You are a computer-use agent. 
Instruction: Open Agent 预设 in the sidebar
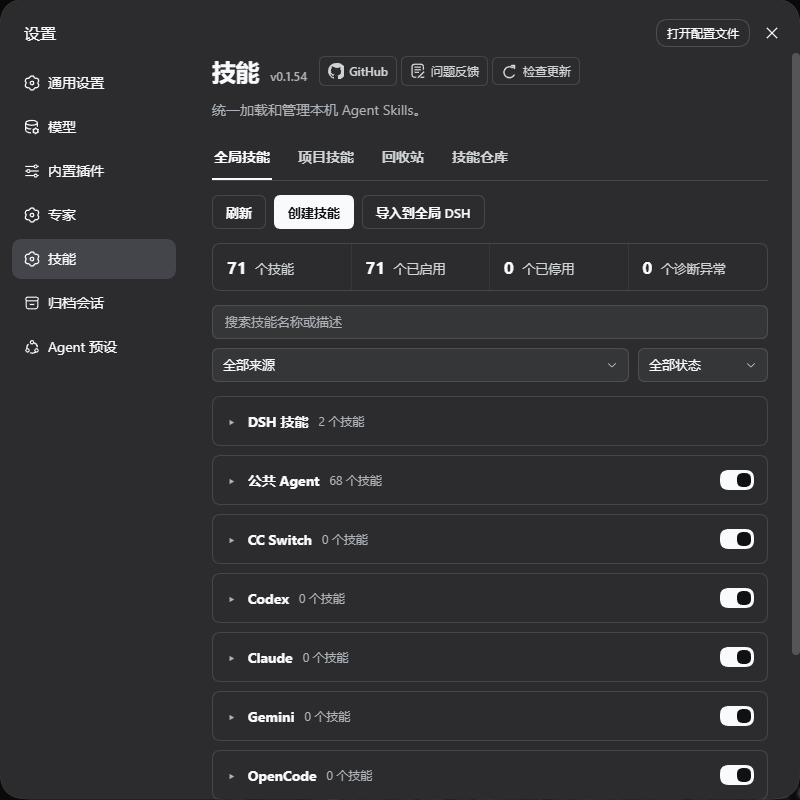[x=94, y=347]
